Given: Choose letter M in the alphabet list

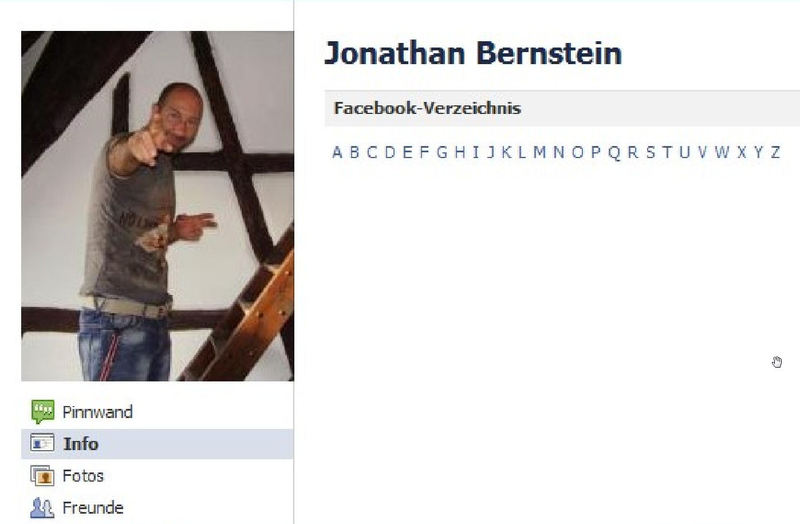Looking at the screenshot, I should tap(539, 152).
